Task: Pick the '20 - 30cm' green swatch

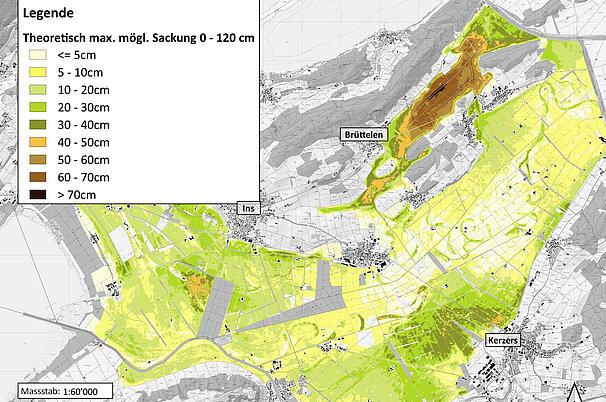Action: pos(40,106)
